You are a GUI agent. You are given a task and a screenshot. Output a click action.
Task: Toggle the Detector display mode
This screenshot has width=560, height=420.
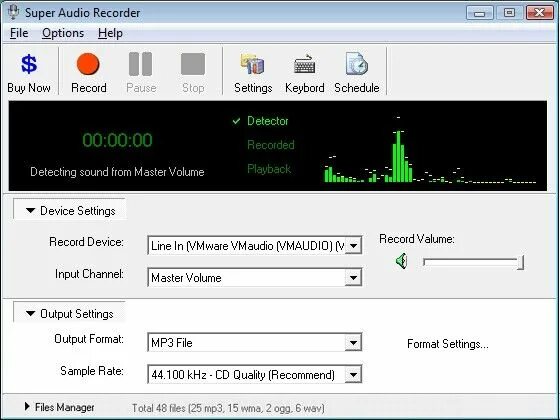click(268, 121)
